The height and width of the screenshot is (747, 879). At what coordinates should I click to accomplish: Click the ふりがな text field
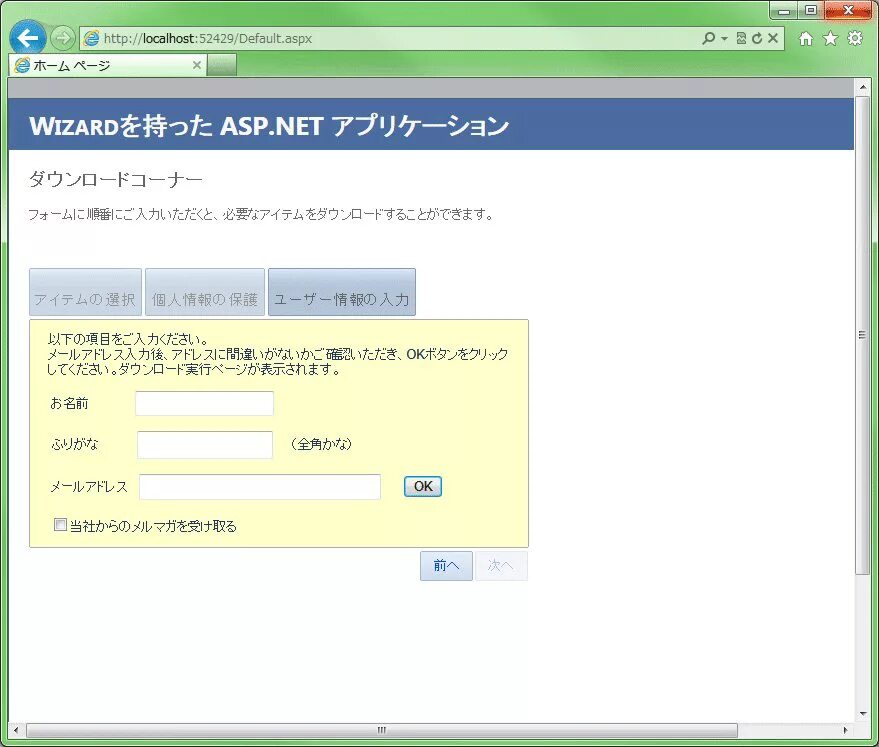[205, 444]
